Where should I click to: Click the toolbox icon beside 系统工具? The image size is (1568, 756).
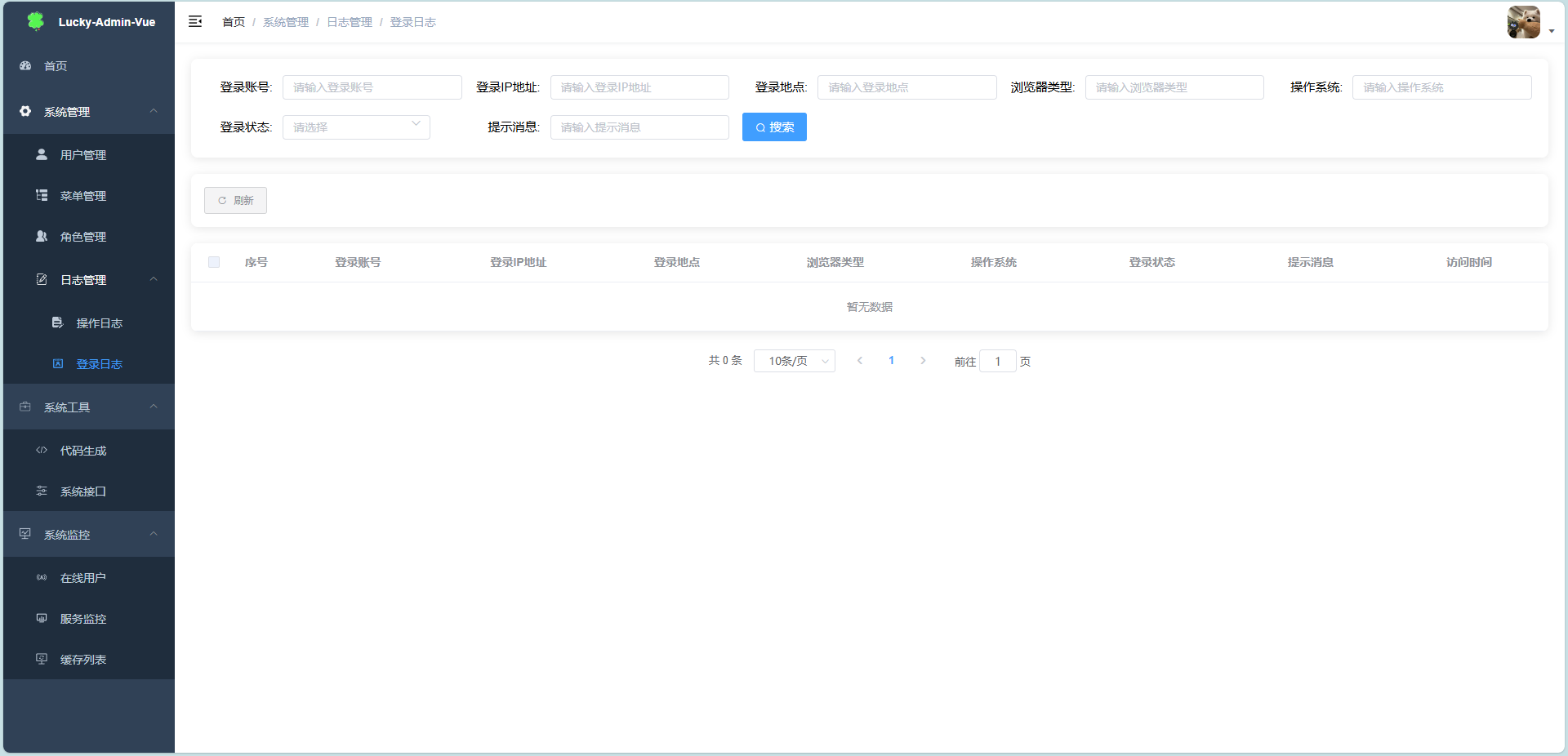pos(25,407)
